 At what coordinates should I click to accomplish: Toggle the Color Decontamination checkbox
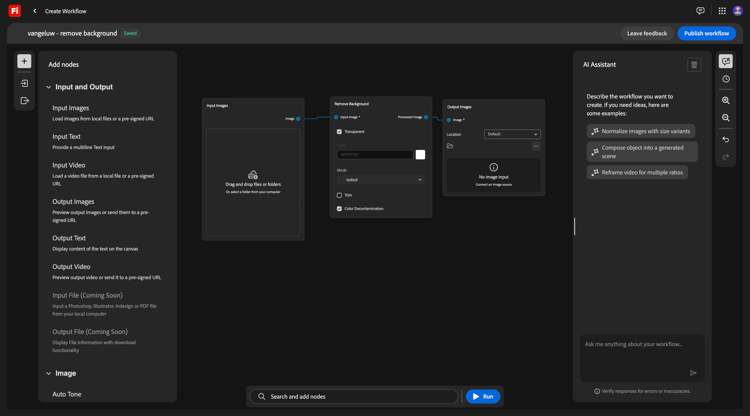pyautogui.click(x=339, y=208)
